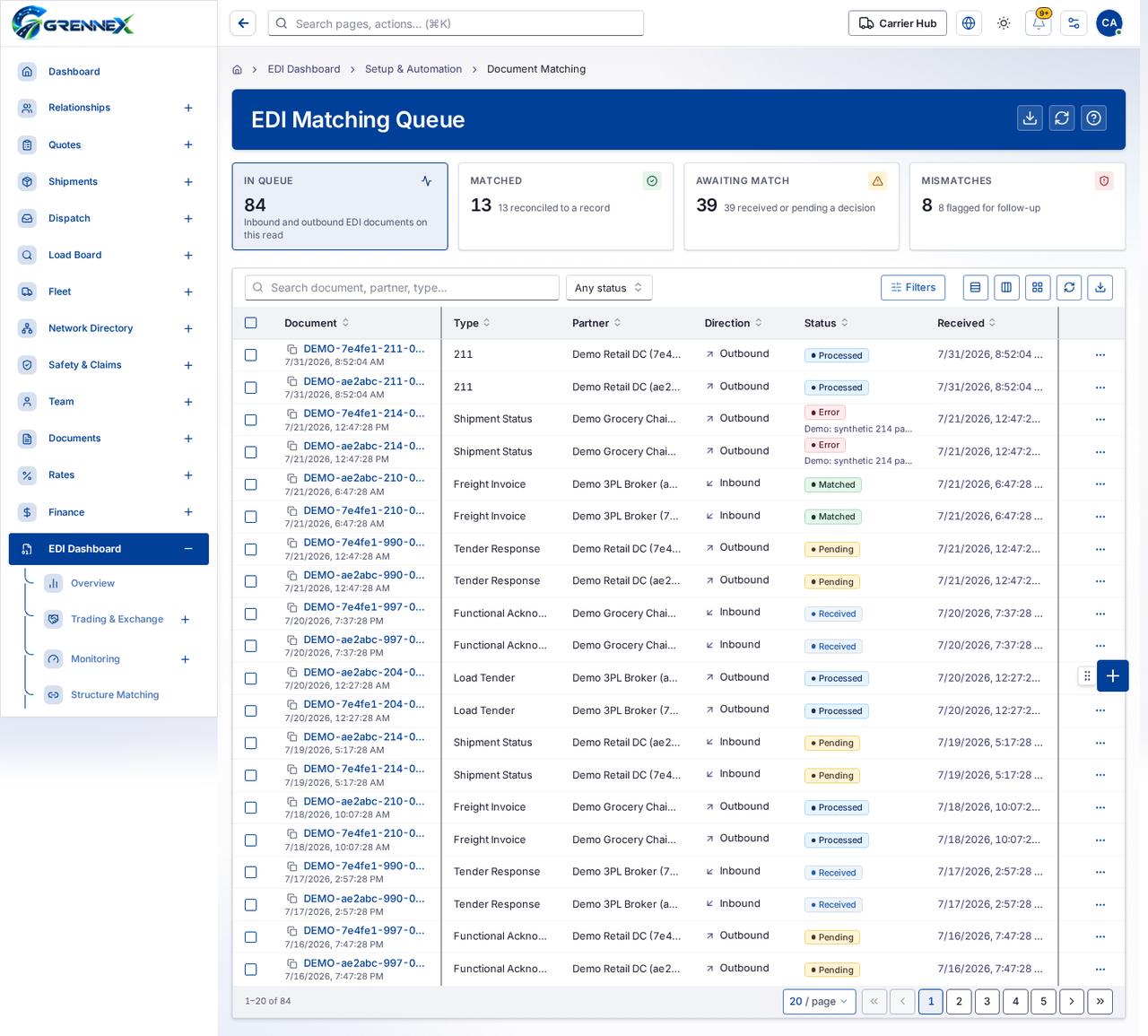Click the floating blue plus button

pos(1112,676)
